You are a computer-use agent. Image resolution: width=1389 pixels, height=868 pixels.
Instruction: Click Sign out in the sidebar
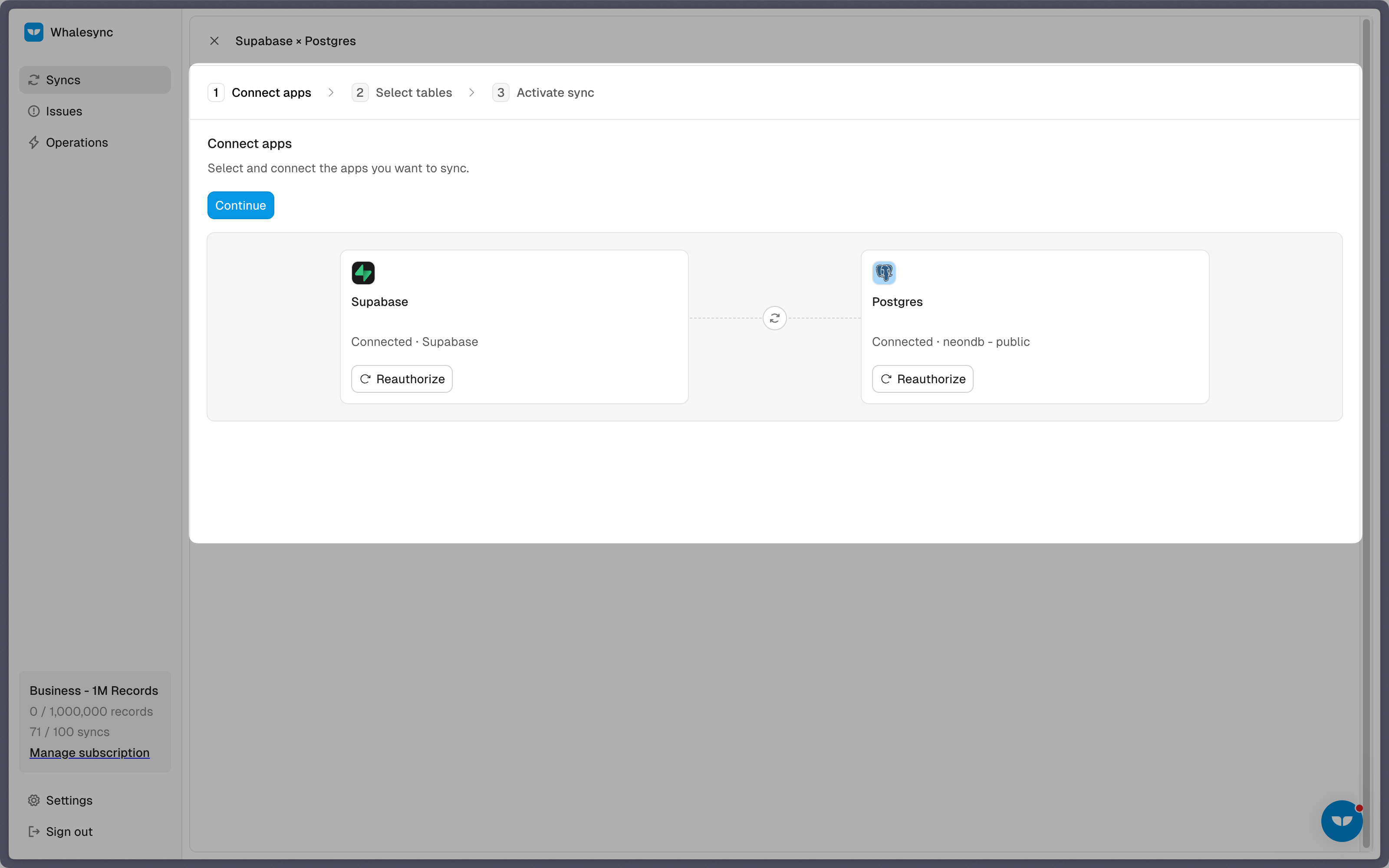pyautogui.click(x=95, y=831)
